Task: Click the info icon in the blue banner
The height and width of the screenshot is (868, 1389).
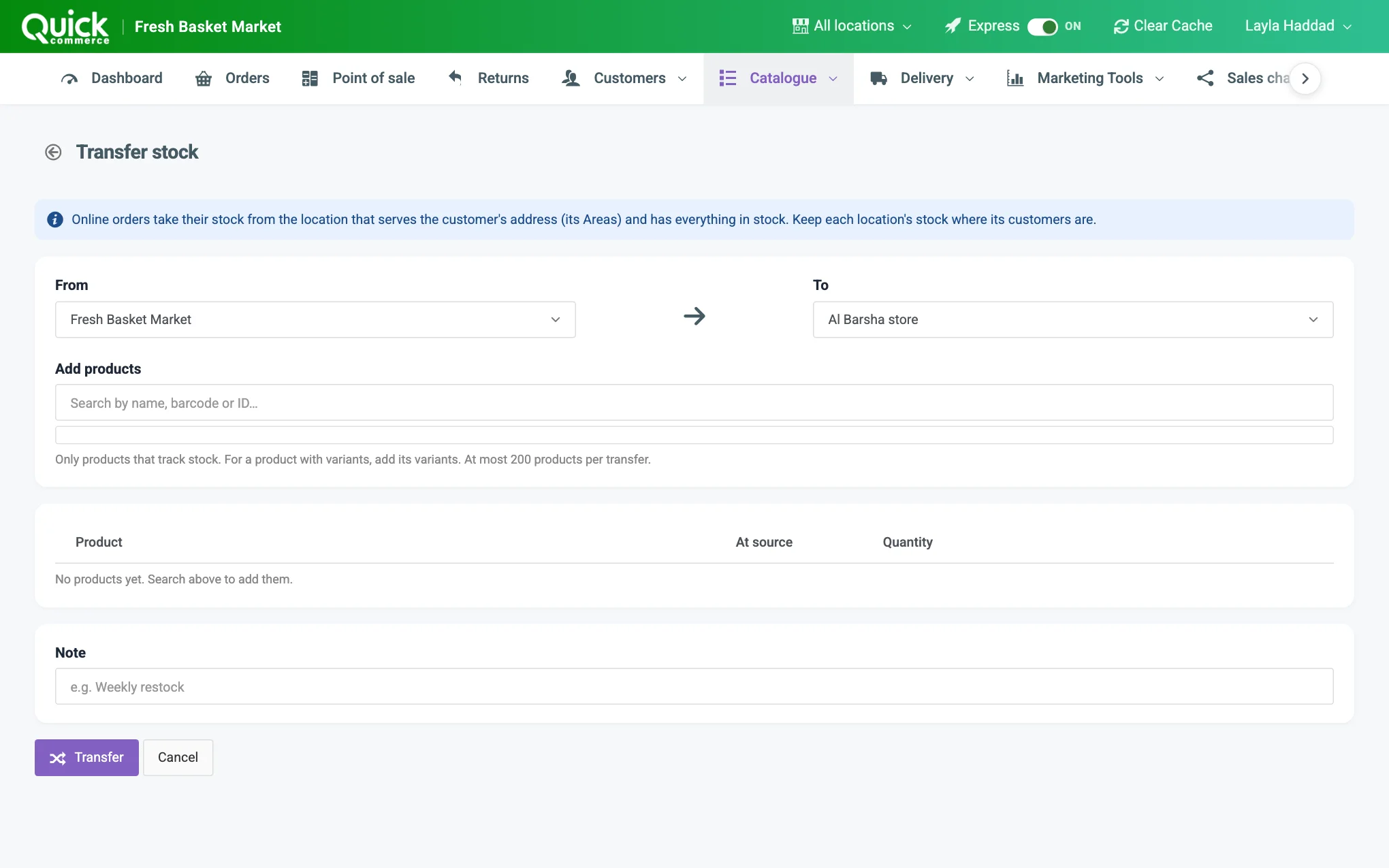Action: click(55, 219)
